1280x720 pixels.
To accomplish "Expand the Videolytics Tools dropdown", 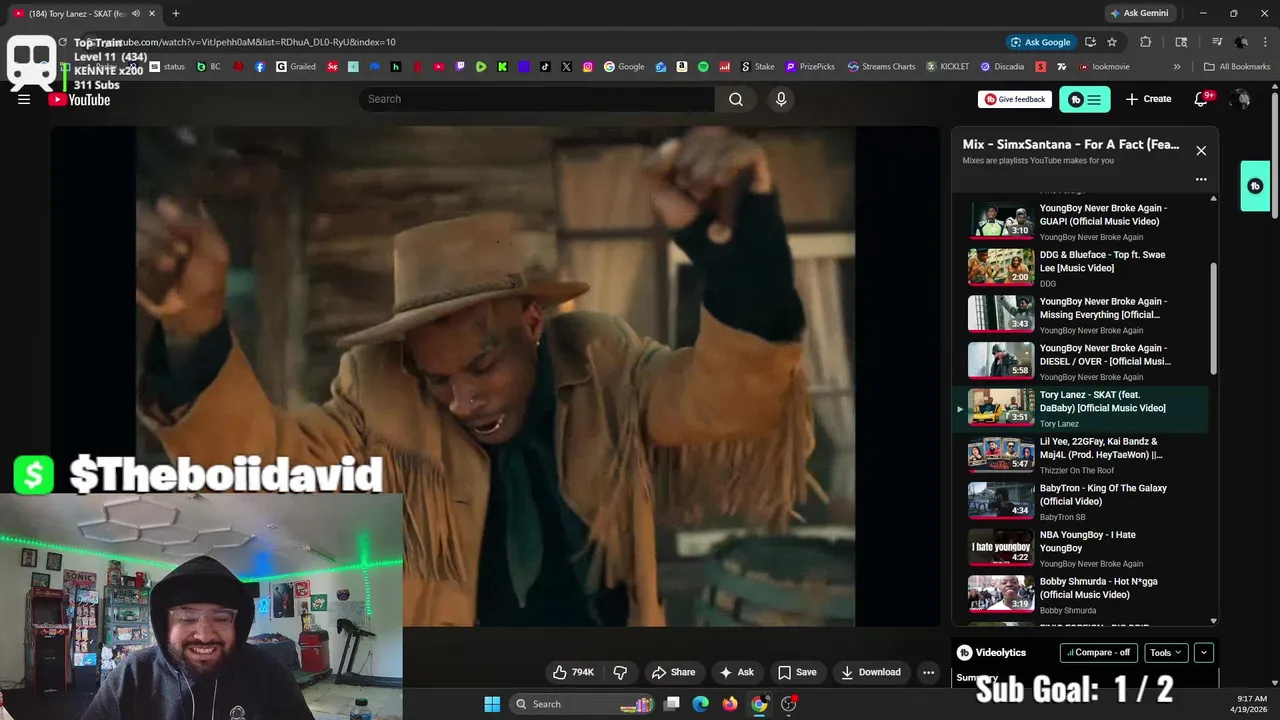I will click(x=1166, y=652).
